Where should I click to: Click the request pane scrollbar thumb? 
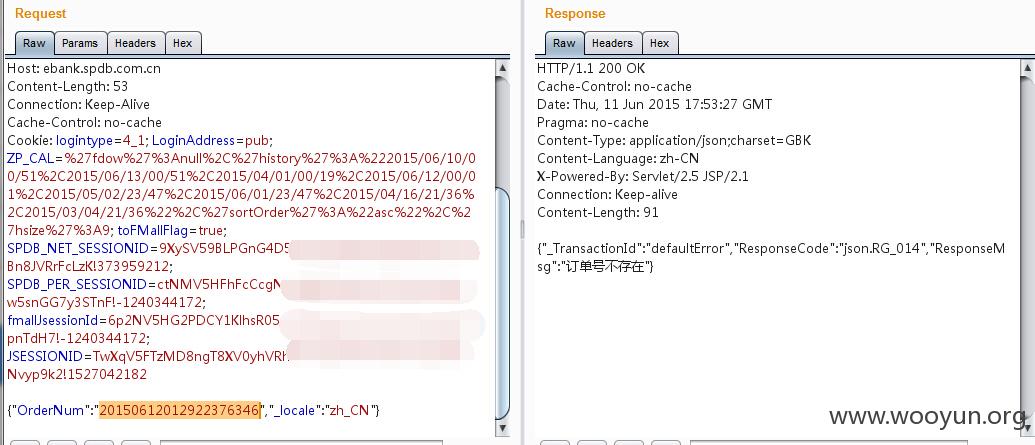pos(502,304)
